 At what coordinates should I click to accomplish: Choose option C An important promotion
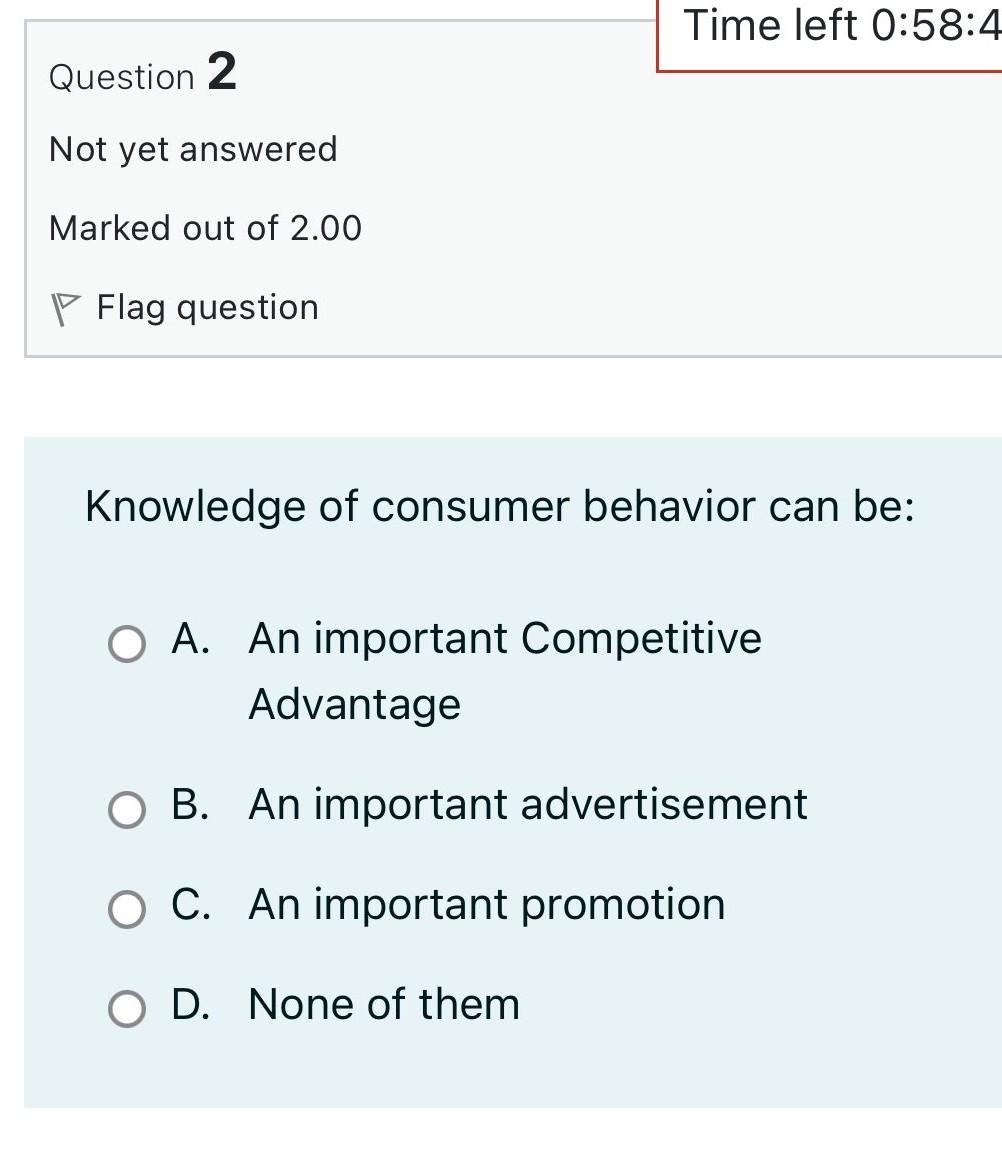point(124,911)
